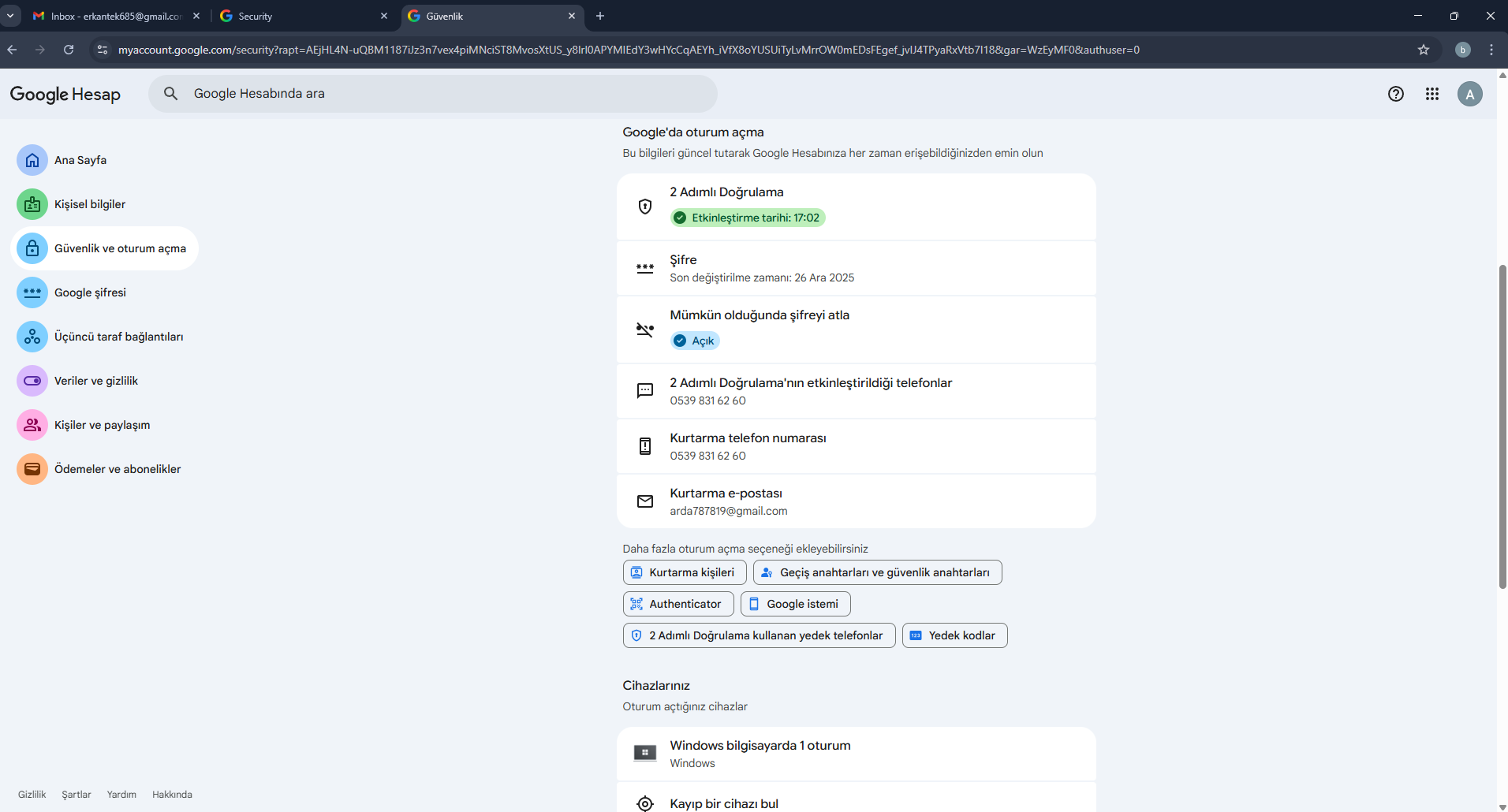Click the Kişisel bilgiler ID card icon
The height and width of the screenshot is (812, 1508).
pyautogui.click(x=32, y=204)
